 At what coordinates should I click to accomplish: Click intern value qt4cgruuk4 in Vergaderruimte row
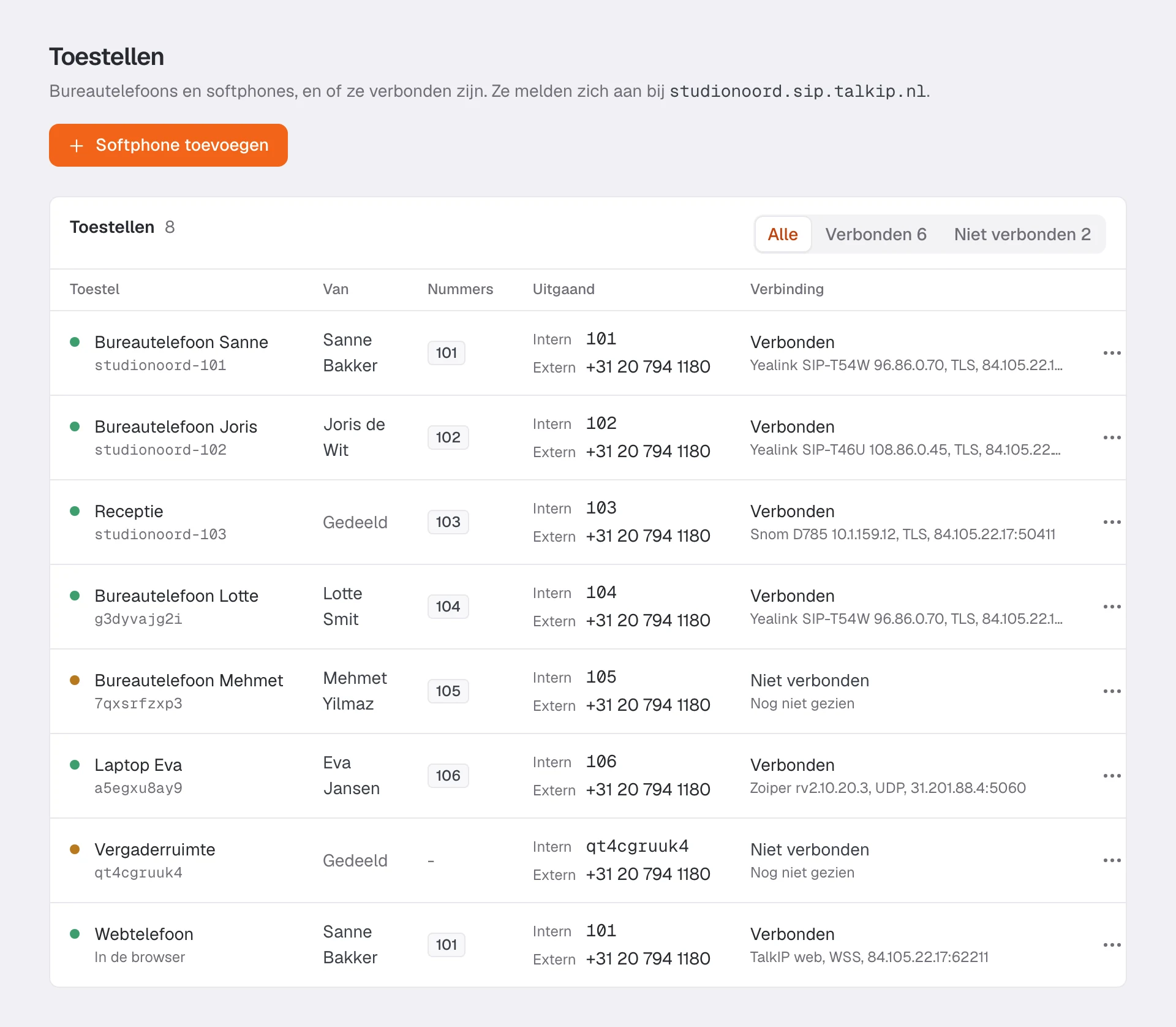click(x=638, y=846)
